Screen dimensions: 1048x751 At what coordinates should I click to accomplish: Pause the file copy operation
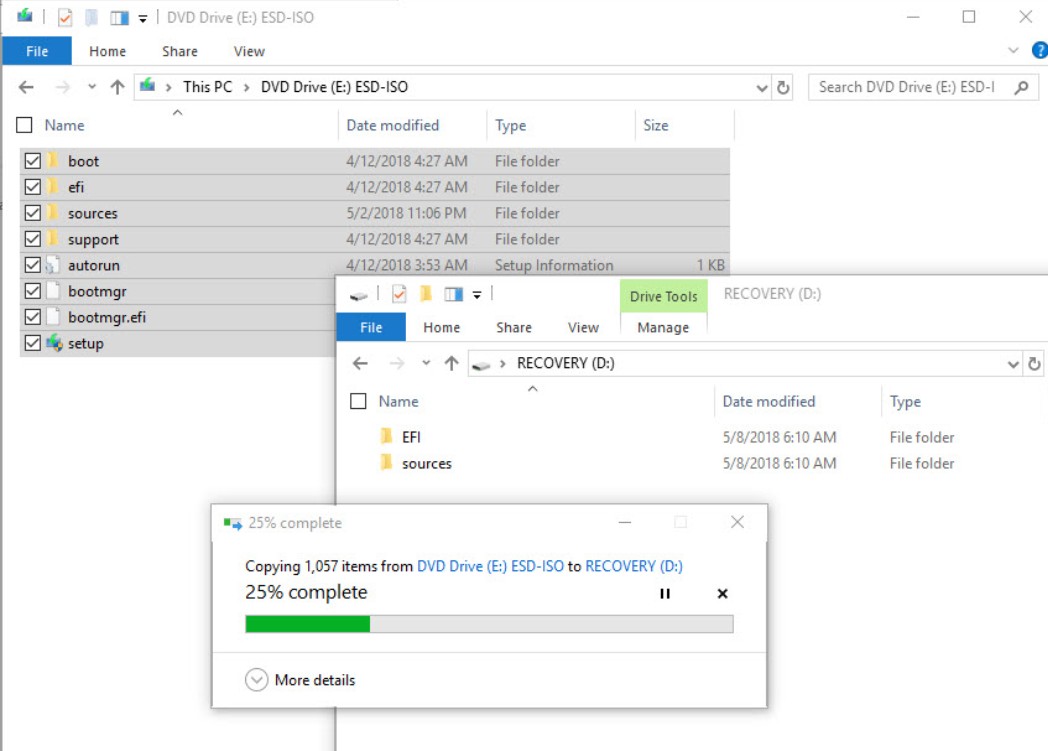(x=665, y=594)
